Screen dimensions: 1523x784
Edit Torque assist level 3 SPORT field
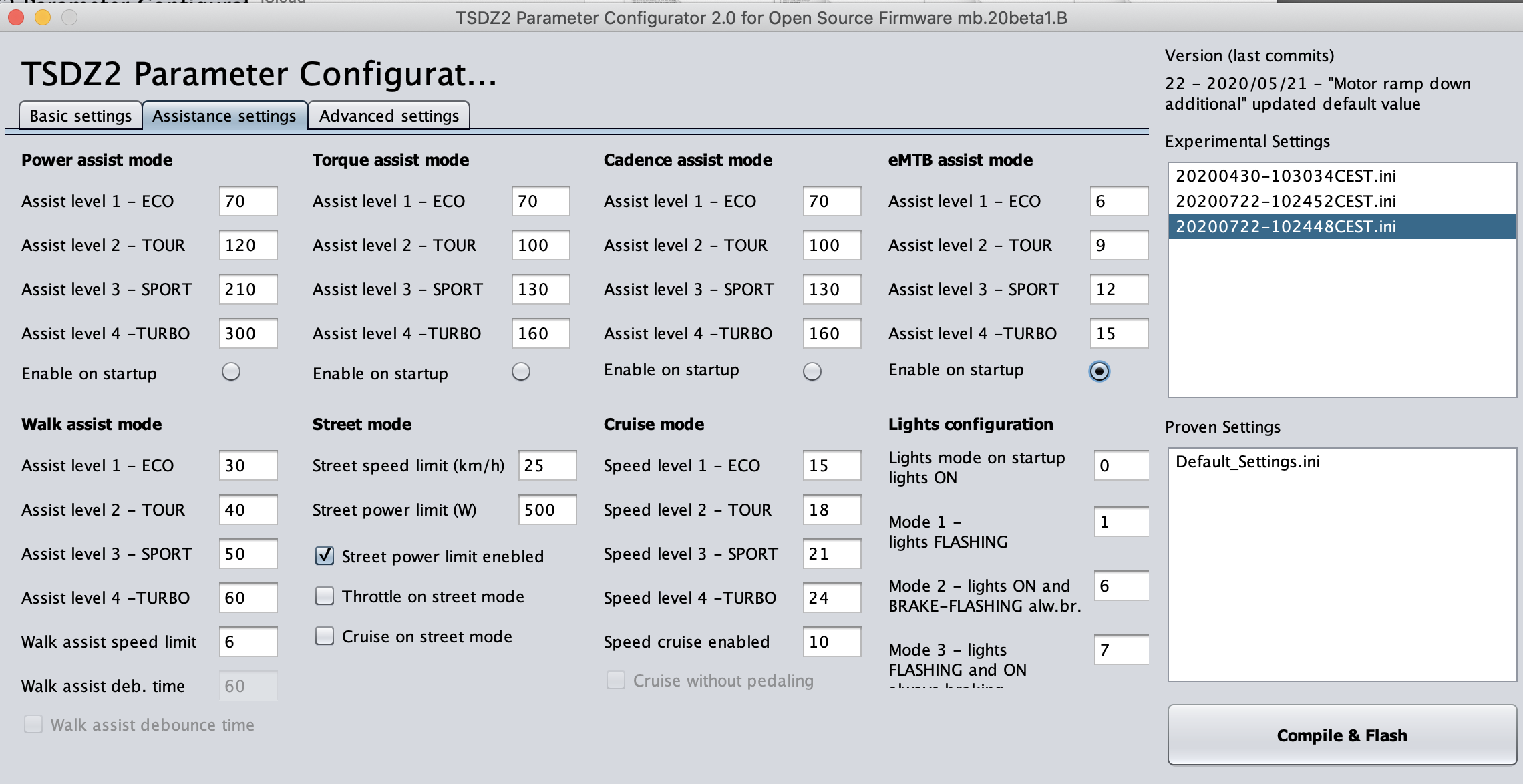click(540, 289)
